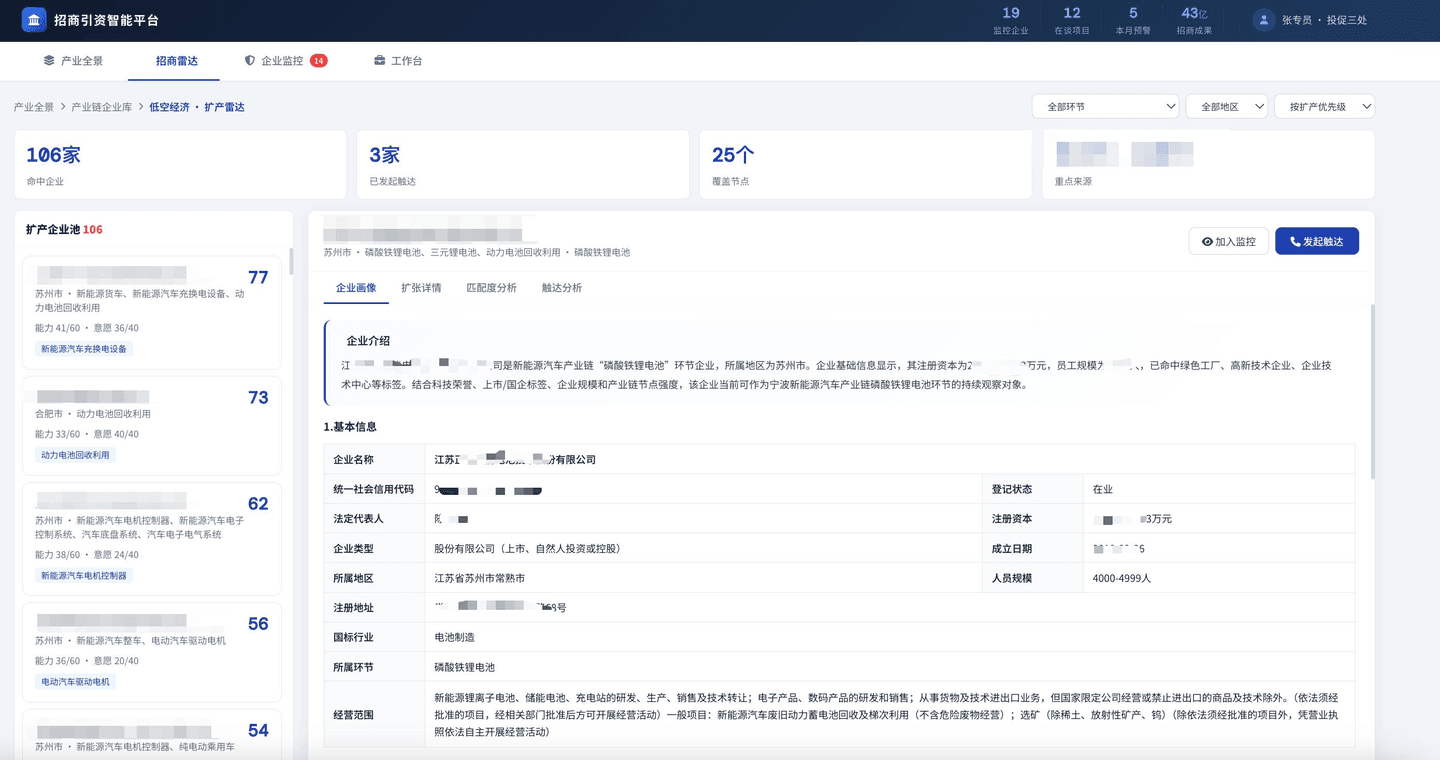Click the shield icon beside 企业监控
The height and width of the screenshot is (760, 1440).
coord(250,61)
